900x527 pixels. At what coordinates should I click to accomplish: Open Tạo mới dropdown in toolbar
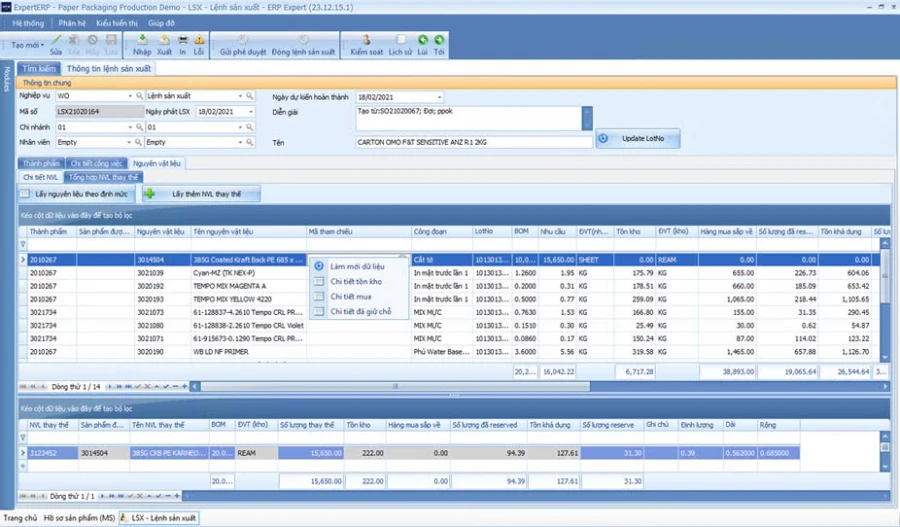pos(28,45)
